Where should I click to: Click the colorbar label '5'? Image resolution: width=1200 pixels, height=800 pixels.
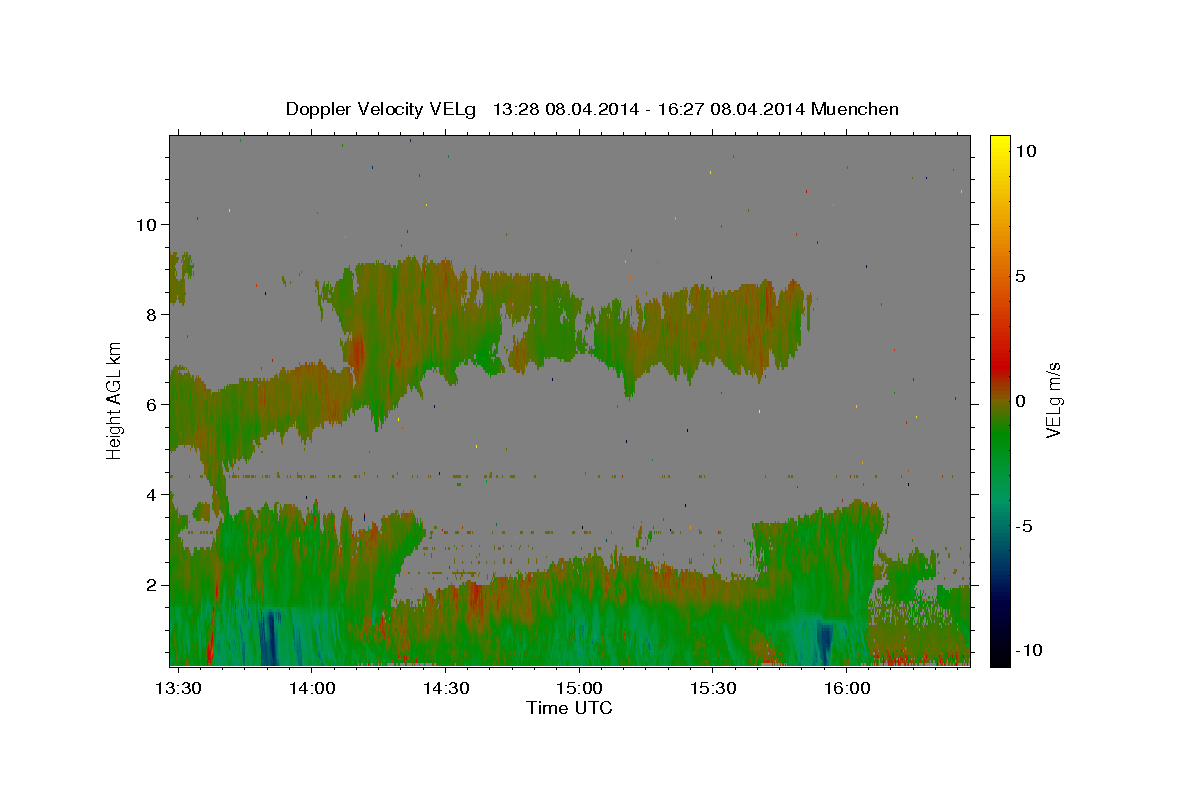(1020, 276)
